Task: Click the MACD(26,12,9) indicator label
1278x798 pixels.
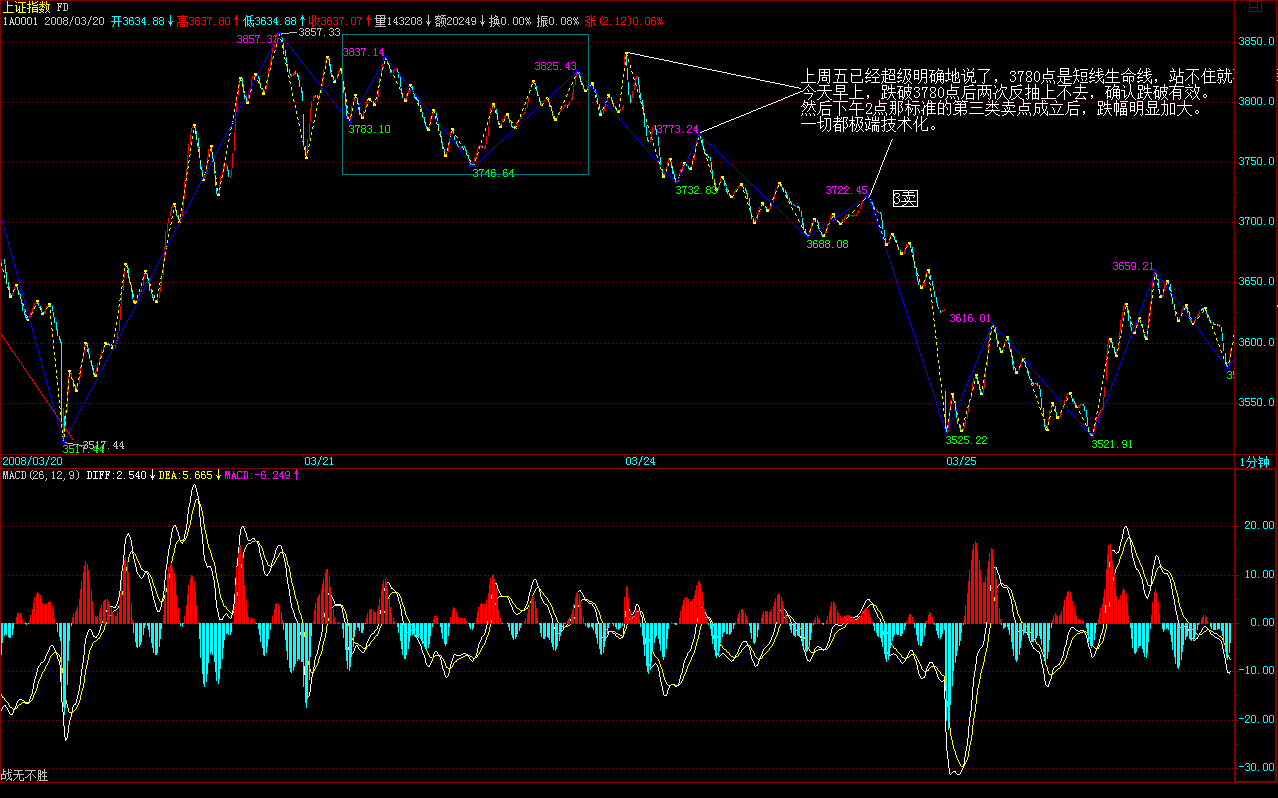Action: click(x=40, y=475)
